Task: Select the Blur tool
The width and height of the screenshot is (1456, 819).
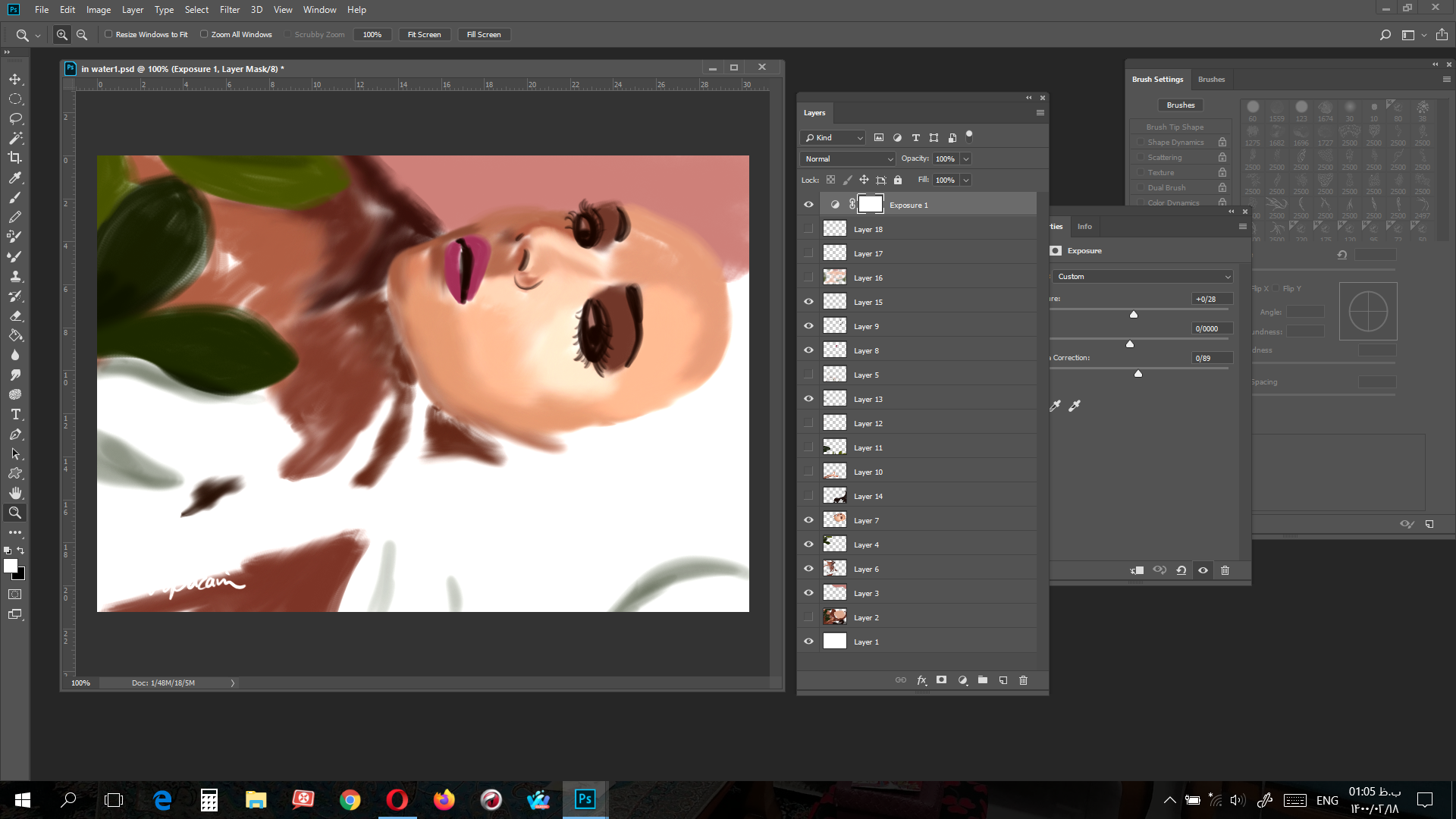Action: [15, 355]
